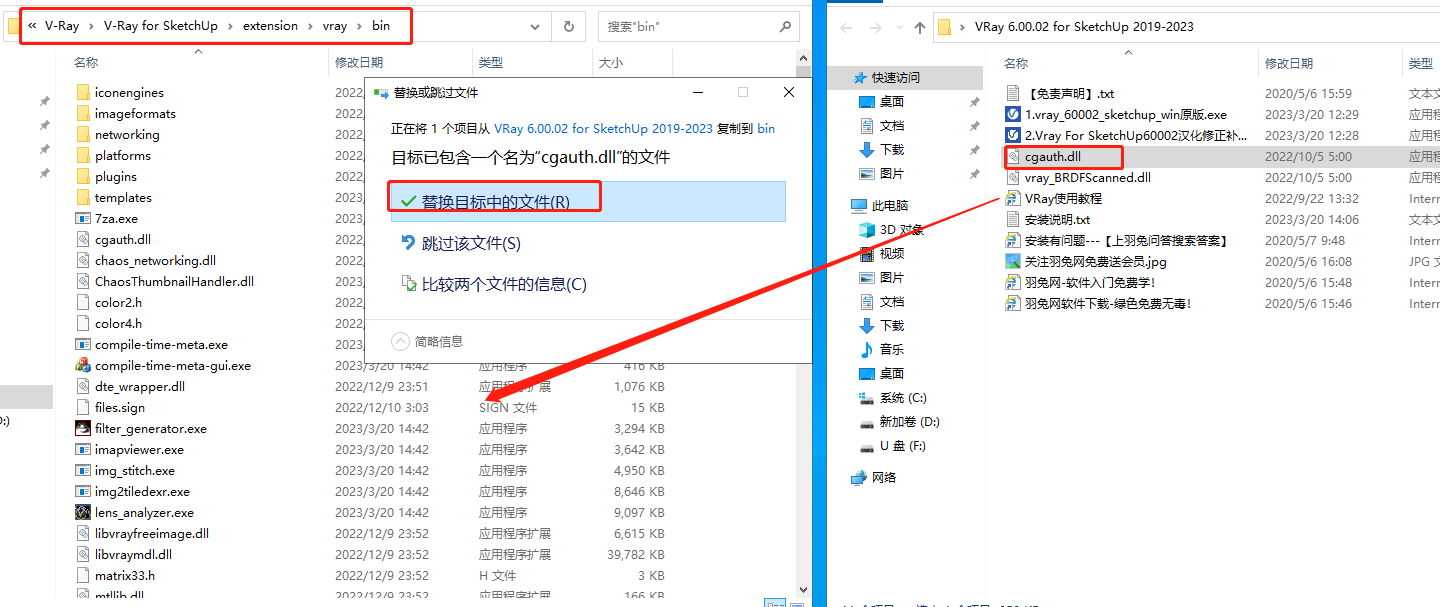The width and height of the screenshot is (1440, 607).
Task: Click the refresh button beside address bar
Action: (569, 27)
